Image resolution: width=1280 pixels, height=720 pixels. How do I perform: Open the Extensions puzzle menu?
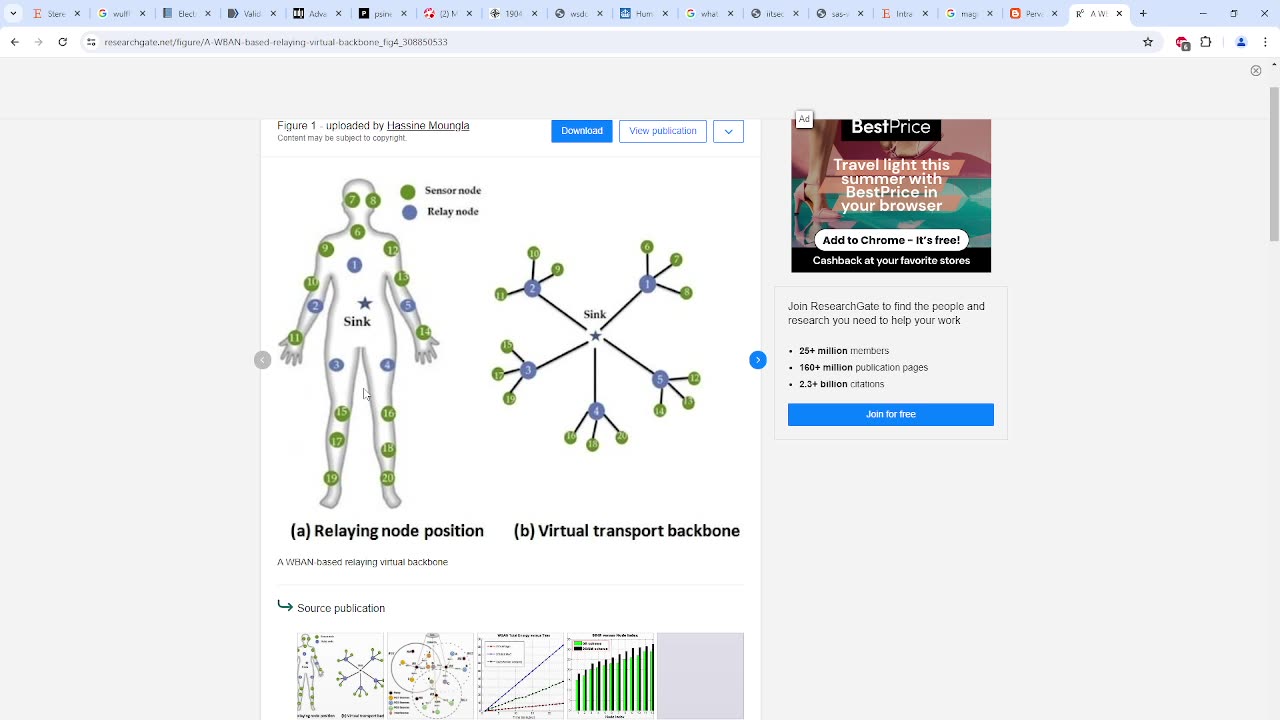tap(1206, 43)
